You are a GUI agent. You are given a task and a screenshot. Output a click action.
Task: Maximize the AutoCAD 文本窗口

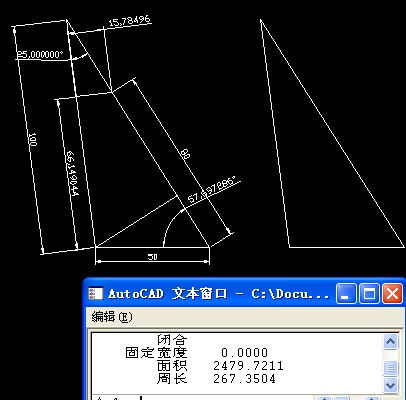(369, 294)
